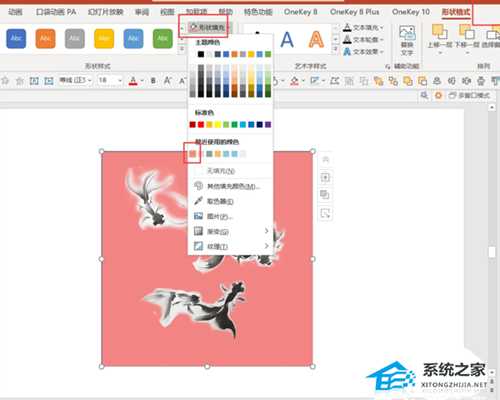Open the text fill dropdown
500x400 pixels.
(x=363, y=27)
